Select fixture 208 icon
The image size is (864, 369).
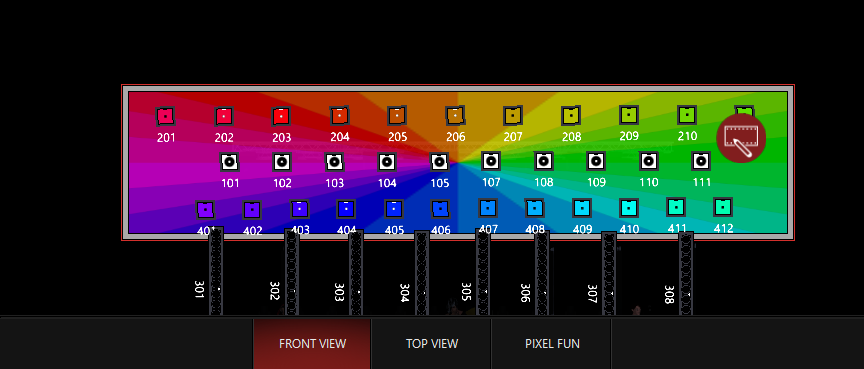click(x=571, y=116)
